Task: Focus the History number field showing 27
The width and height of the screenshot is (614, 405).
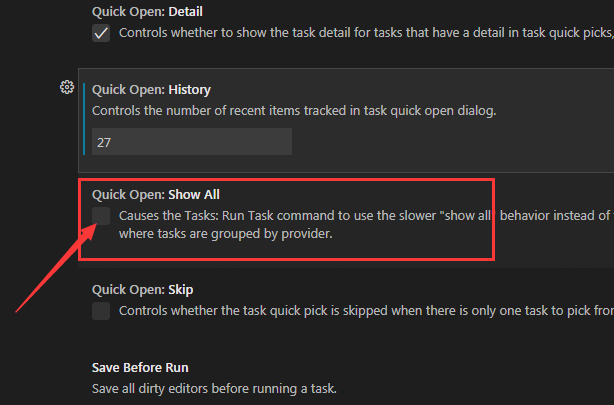Action: click(x=191, y=142)
